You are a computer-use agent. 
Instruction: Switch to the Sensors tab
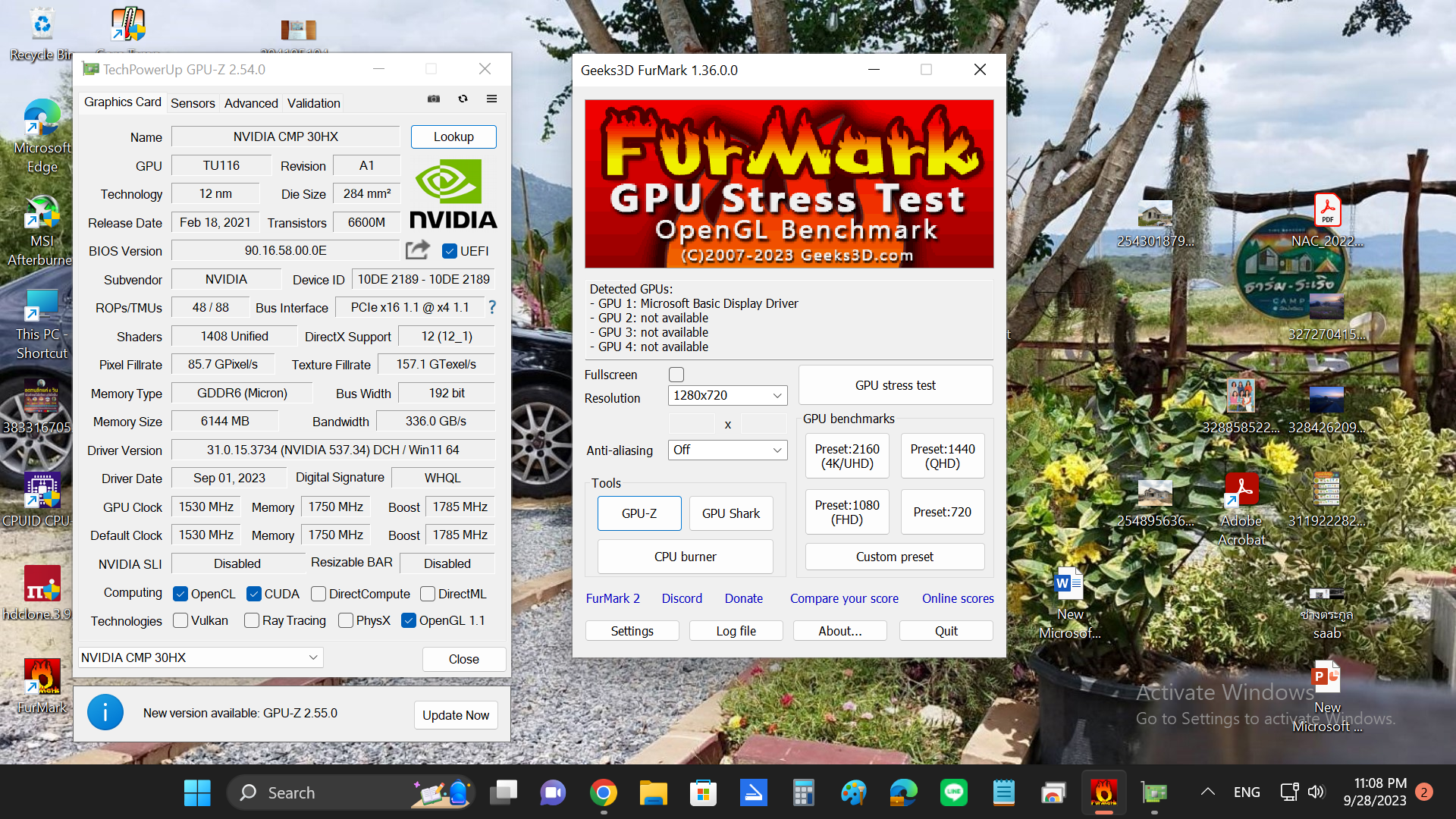coord(193,103)
